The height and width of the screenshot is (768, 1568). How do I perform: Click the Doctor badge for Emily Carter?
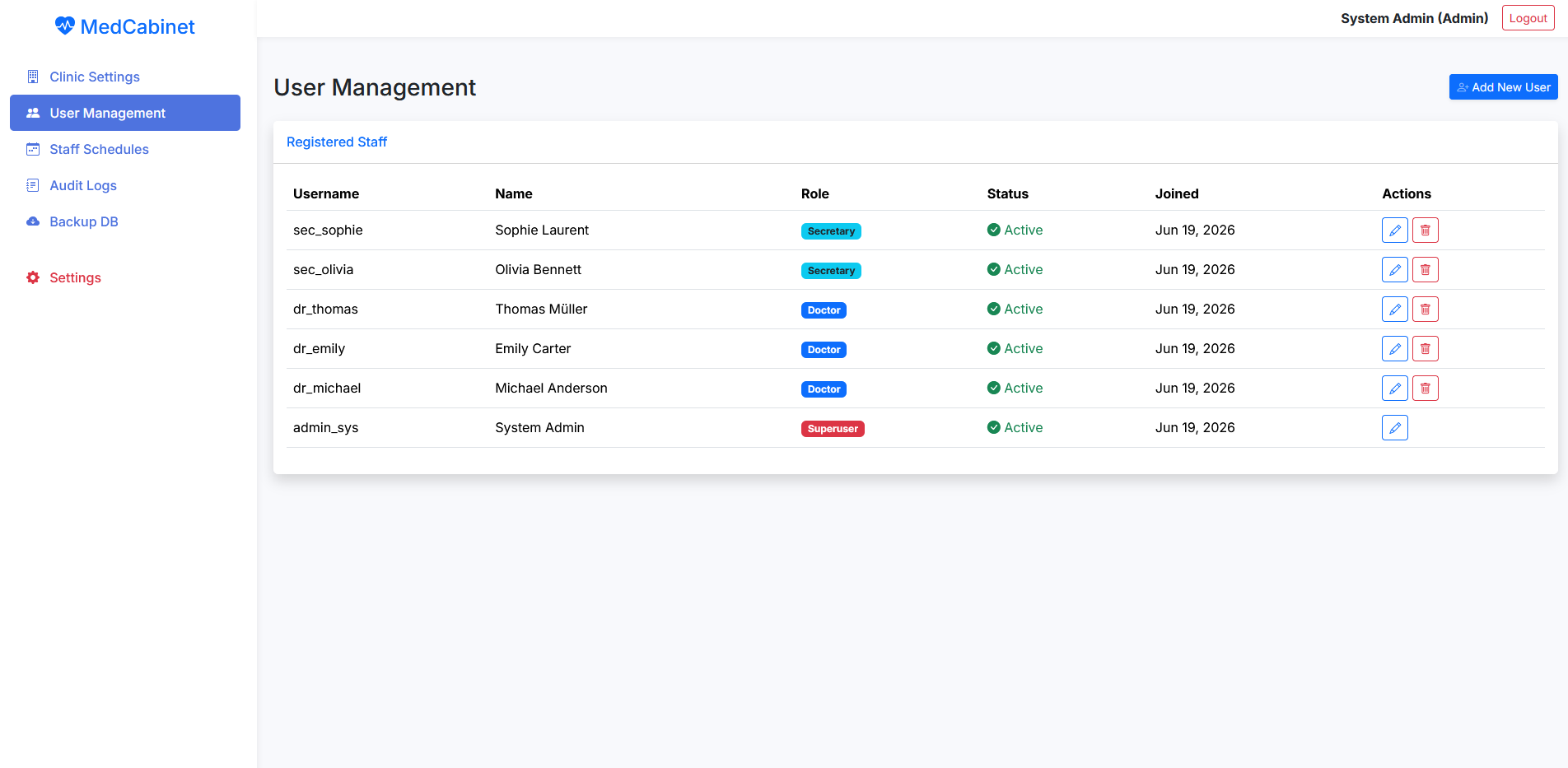point(824,350)
